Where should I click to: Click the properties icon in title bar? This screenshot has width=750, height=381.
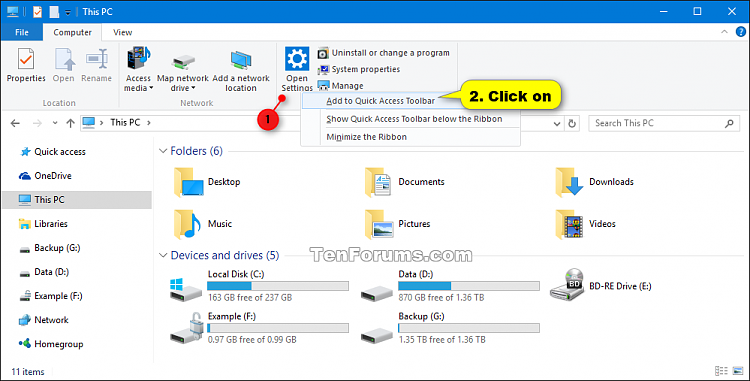pos(37,11)
